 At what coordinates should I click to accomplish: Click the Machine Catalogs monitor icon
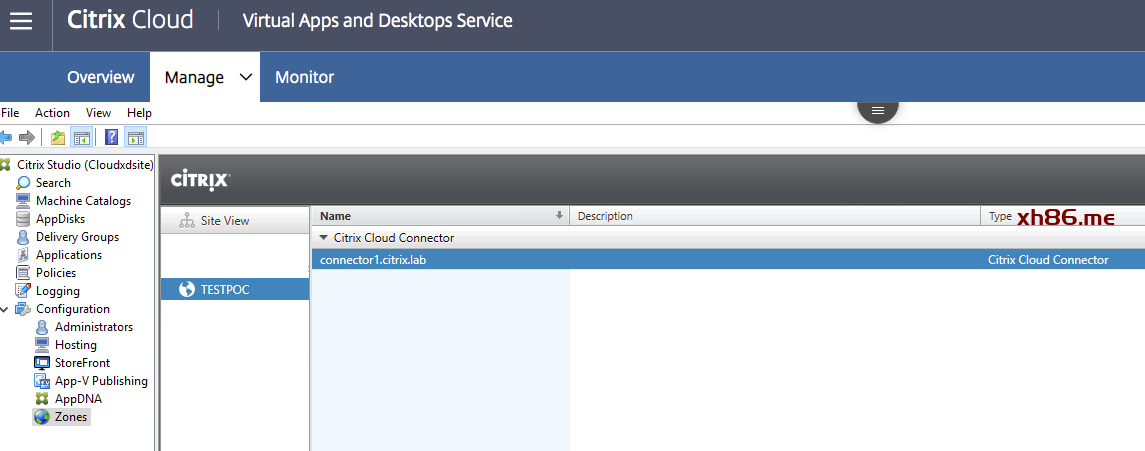pyautogui.click(x=23, y=201)
